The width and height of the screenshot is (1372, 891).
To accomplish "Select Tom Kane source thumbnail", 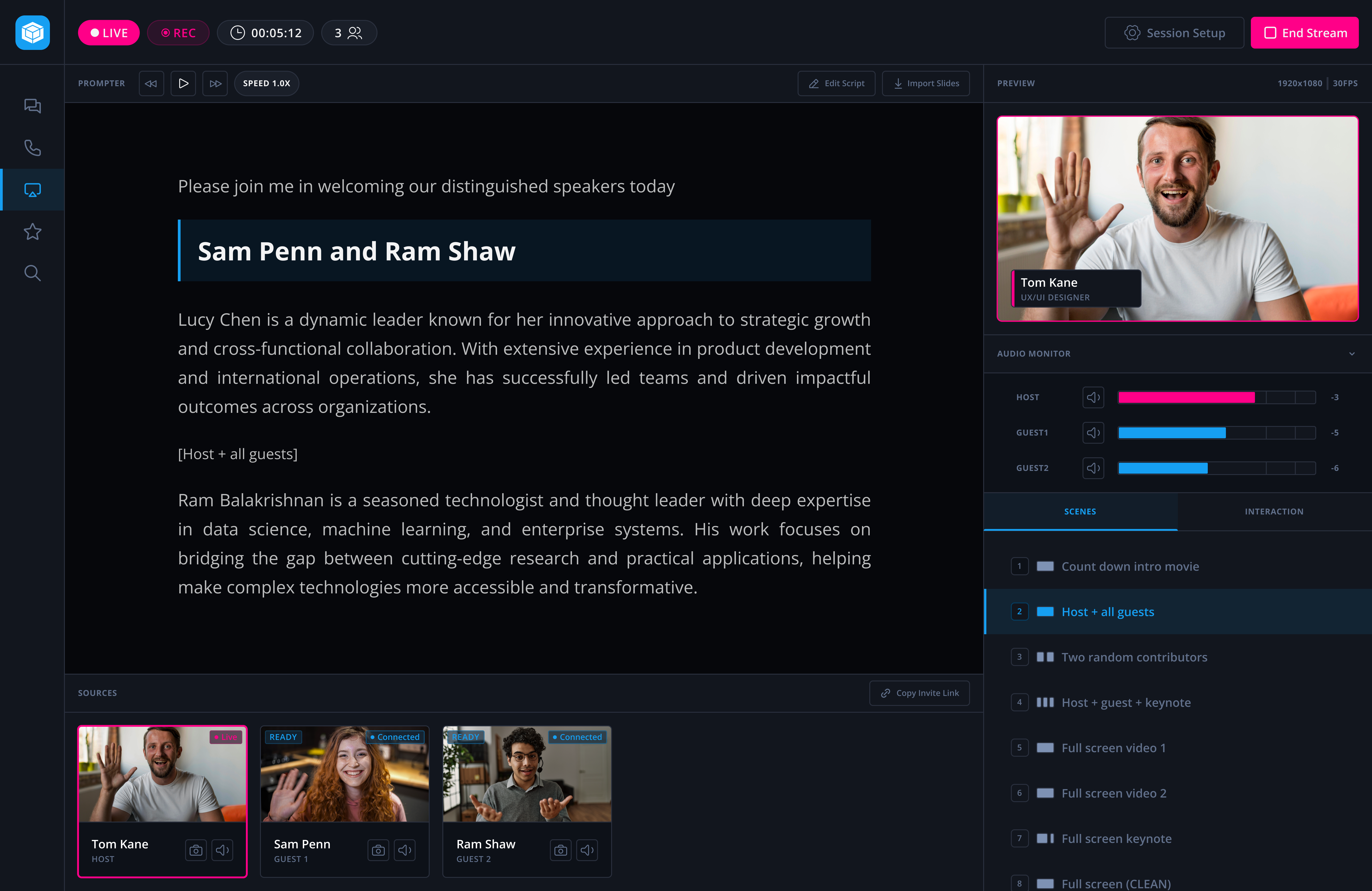I will pyautogui.click(x=163, y=774).
